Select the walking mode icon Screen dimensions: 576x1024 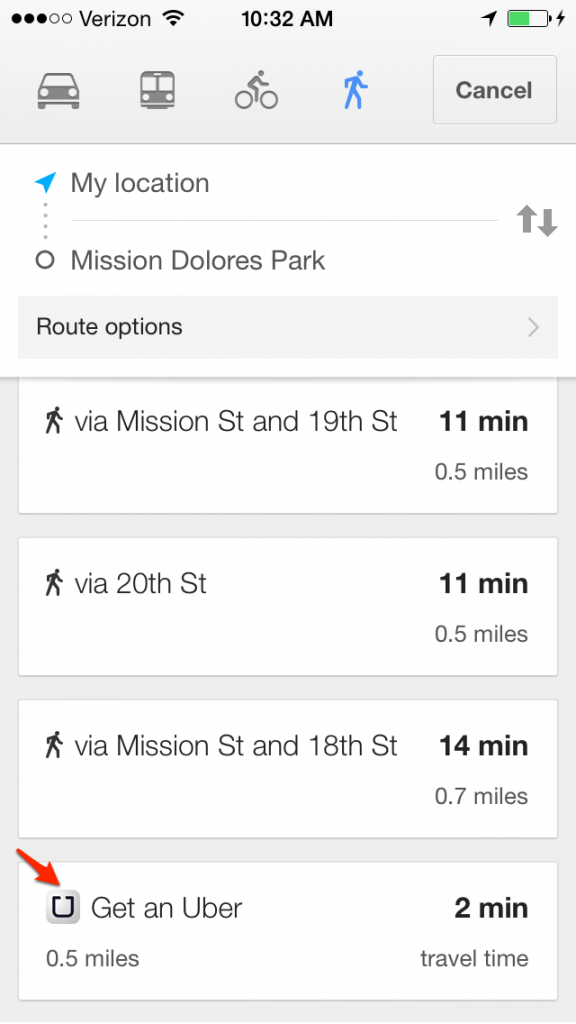(x=355, y=89)
